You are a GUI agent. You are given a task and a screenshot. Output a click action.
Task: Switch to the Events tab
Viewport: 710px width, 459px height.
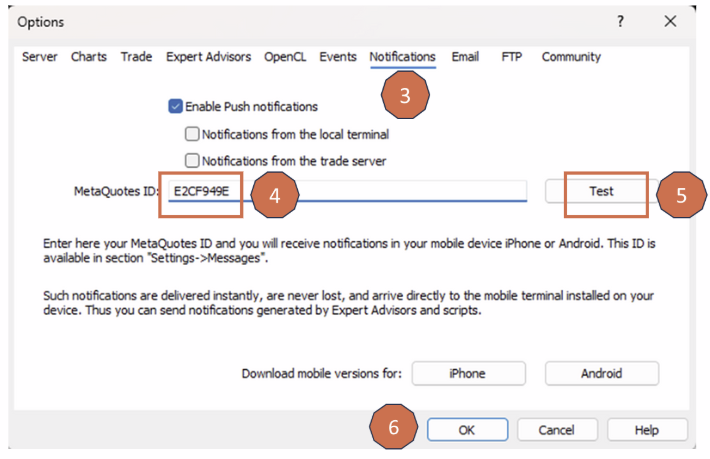[338, 57]
